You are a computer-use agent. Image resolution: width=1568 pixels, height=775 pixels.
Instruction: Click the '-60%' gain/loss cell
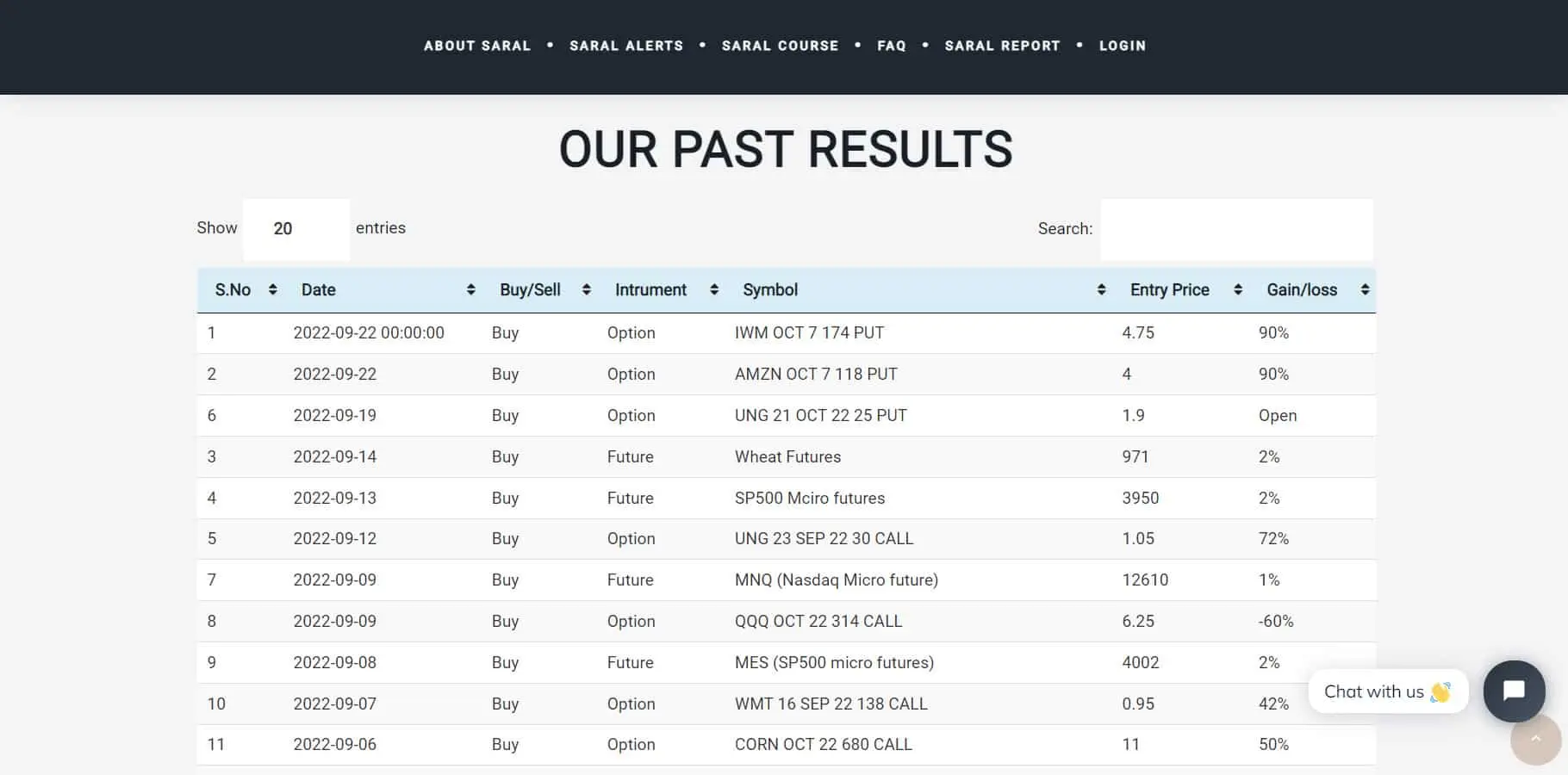point(1276,622)
